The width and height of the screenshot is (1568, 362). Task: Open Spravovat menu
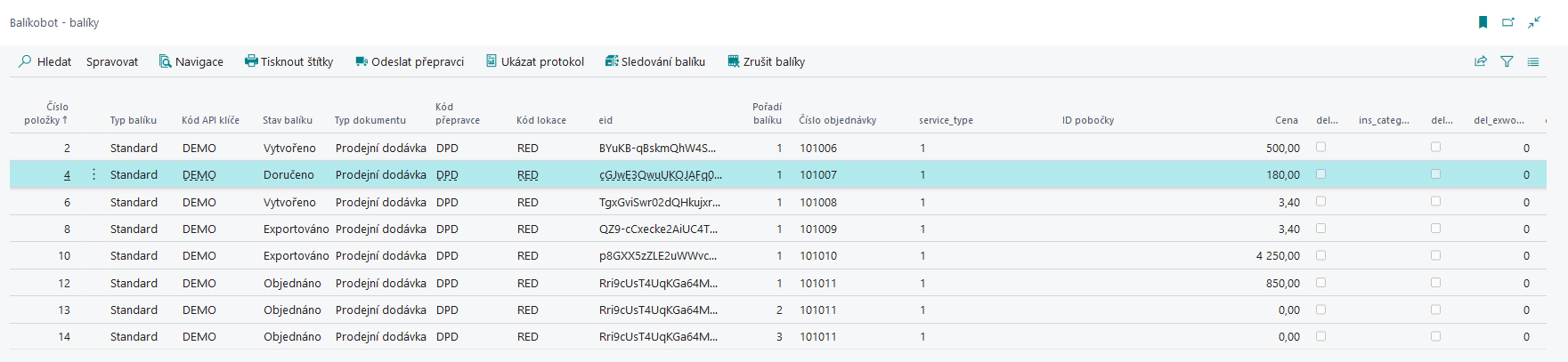pos(112,61)
